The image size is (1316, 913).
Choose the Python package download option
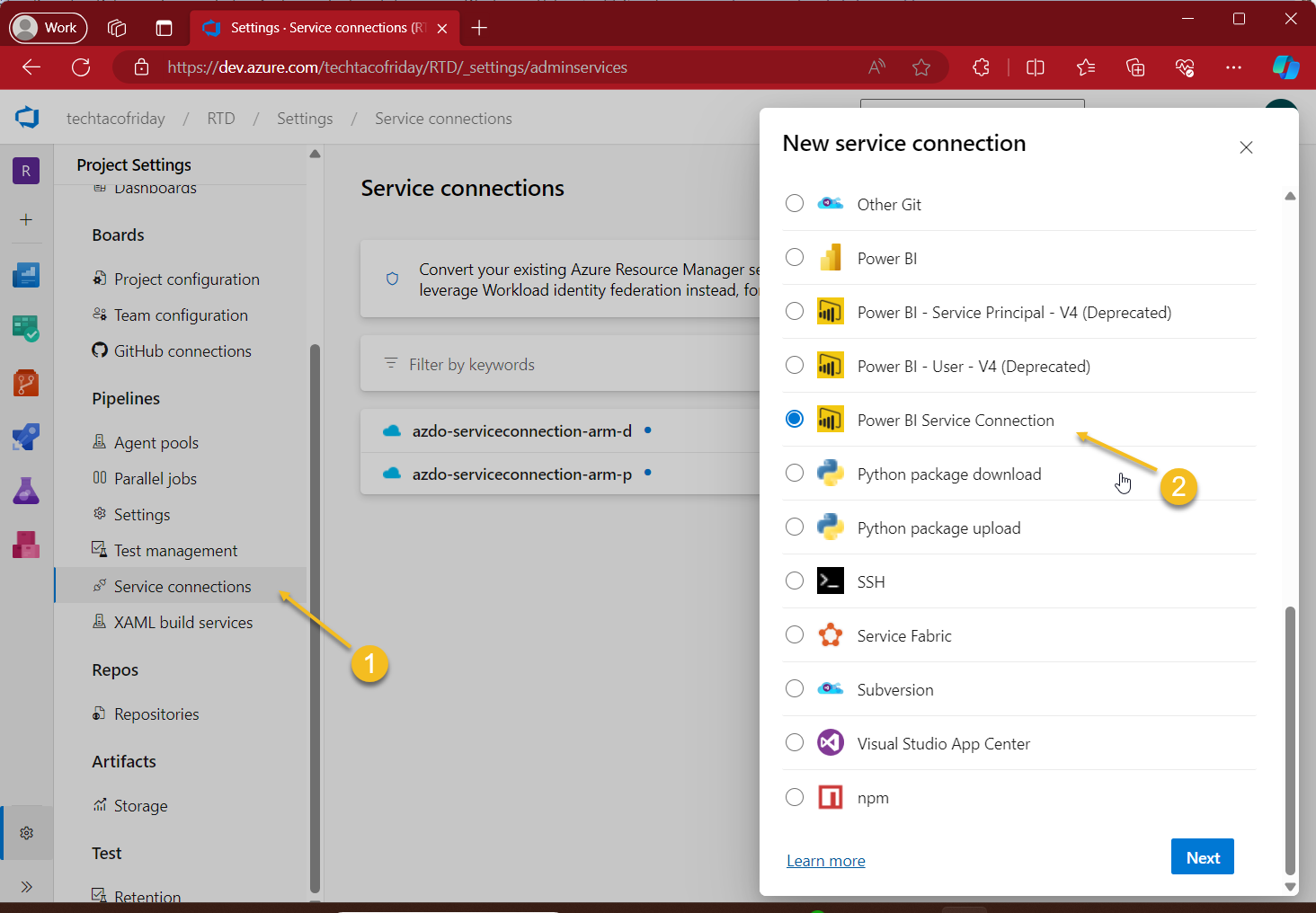click(x=795, y=473)
